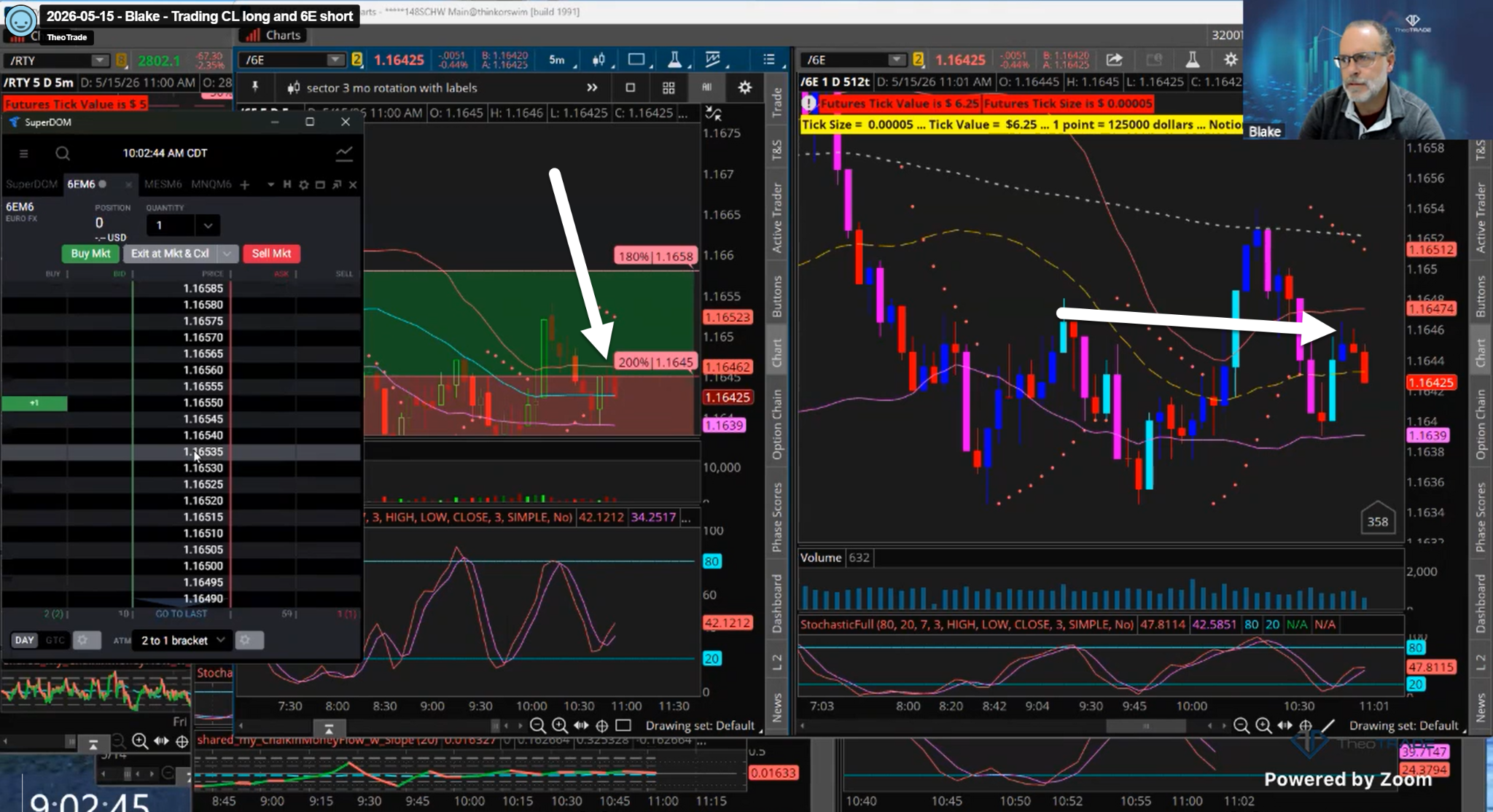Zoom out on the right 512t chart
The width and height of the screenshot is (1493, 812).
click(x=1241, y=725)
